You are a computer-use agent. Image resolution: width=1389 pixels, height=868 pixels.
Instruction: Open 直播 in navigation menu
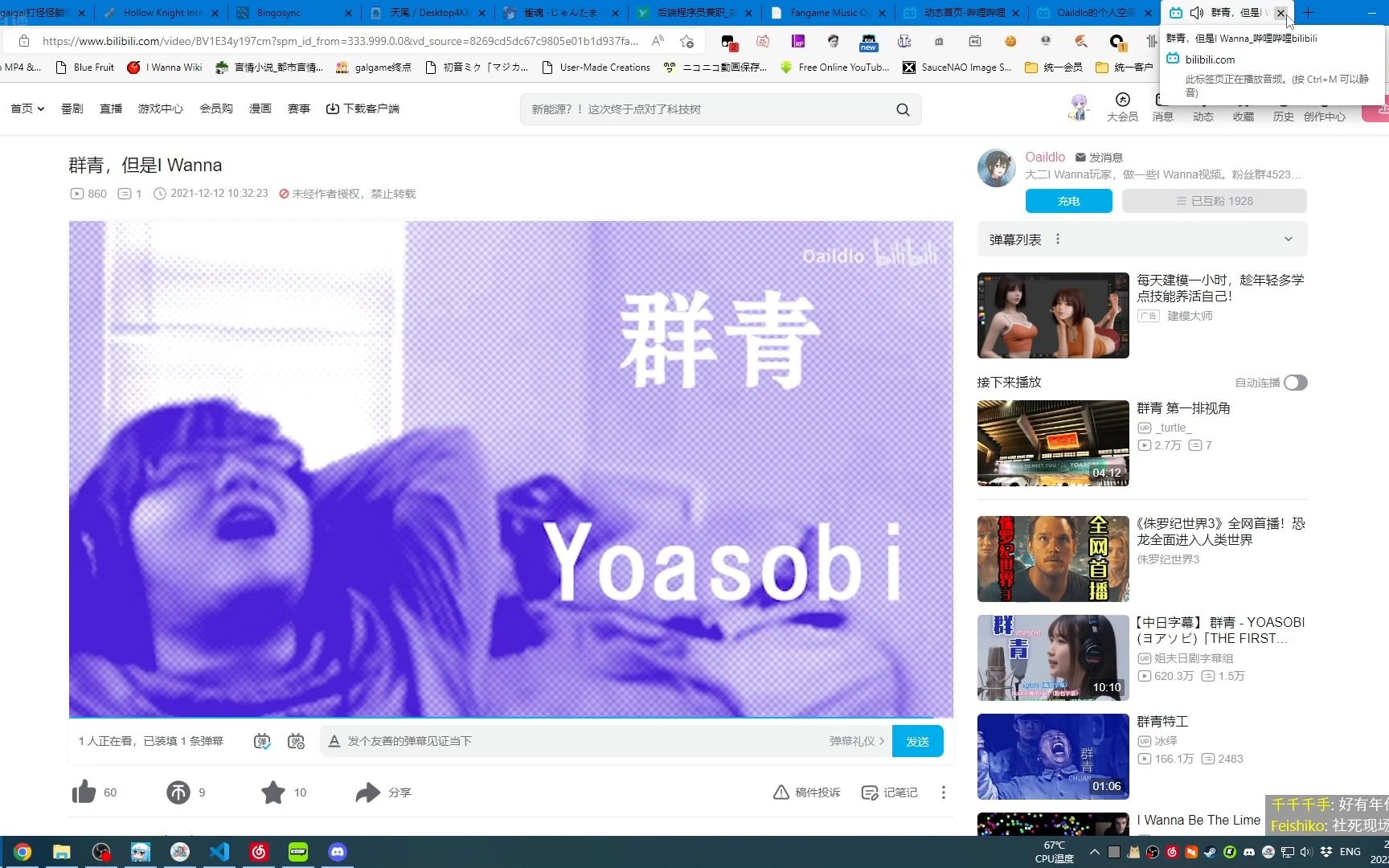[111, 108]
